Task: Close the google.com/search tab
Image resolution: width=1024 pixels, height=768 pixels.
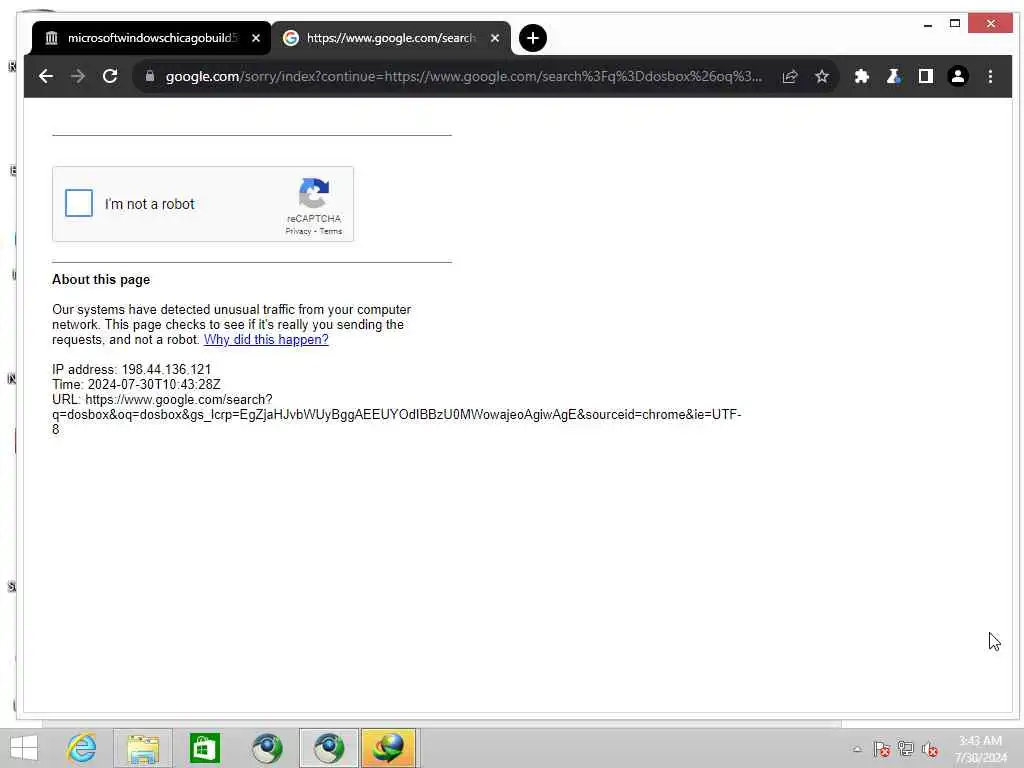Action: (495, 38)
